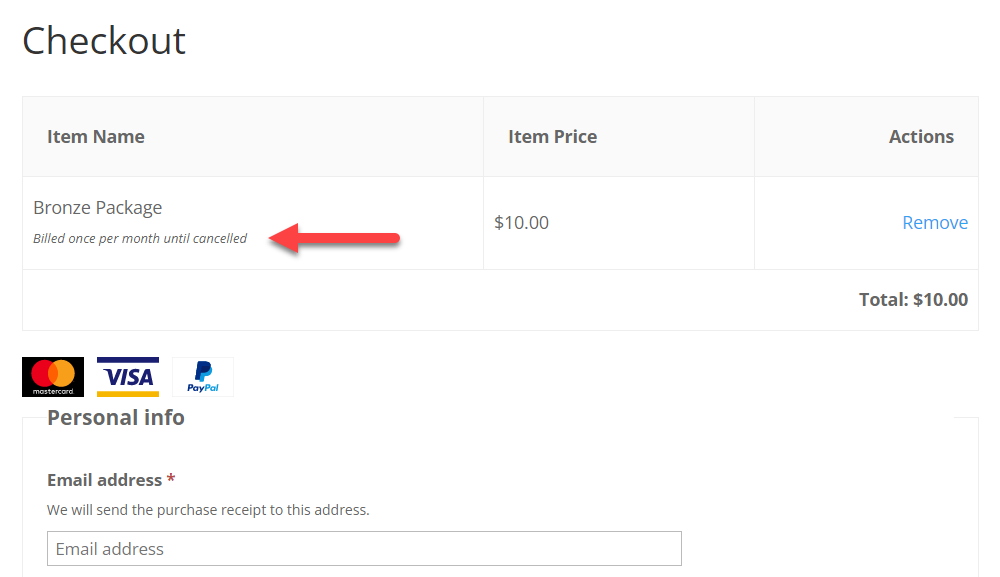The width and height of the screenshot is (1000, 577).
Task: Select the billed once per month note
Action: point(140,238)
